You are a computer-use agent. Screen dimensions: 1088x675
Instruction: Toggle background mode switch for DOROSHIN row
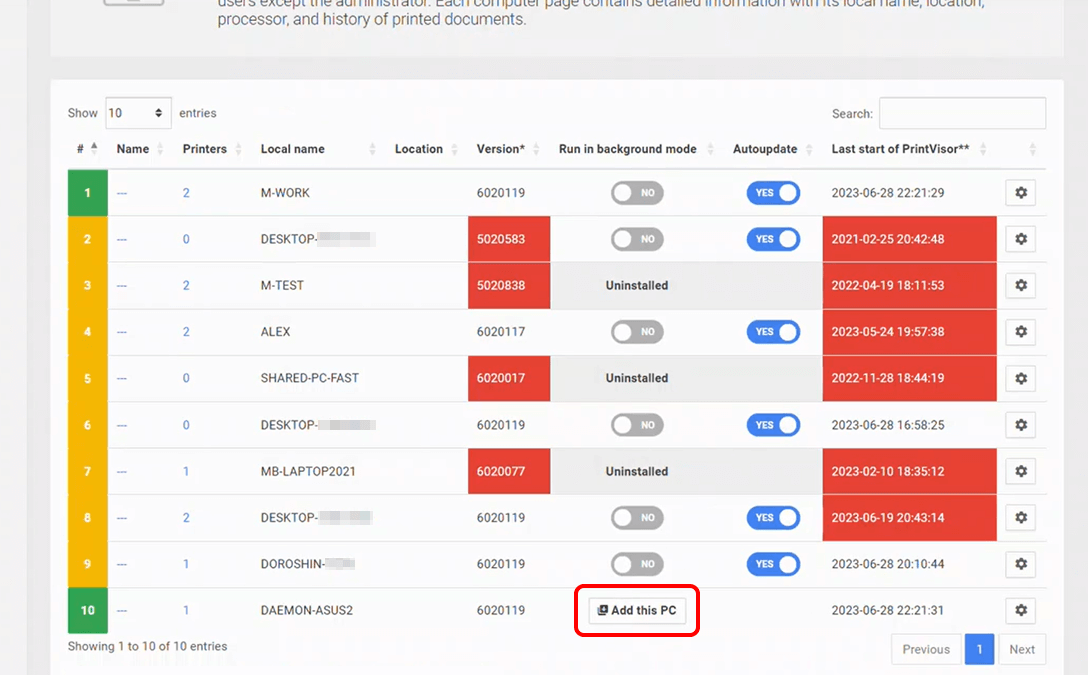[637, 564]
